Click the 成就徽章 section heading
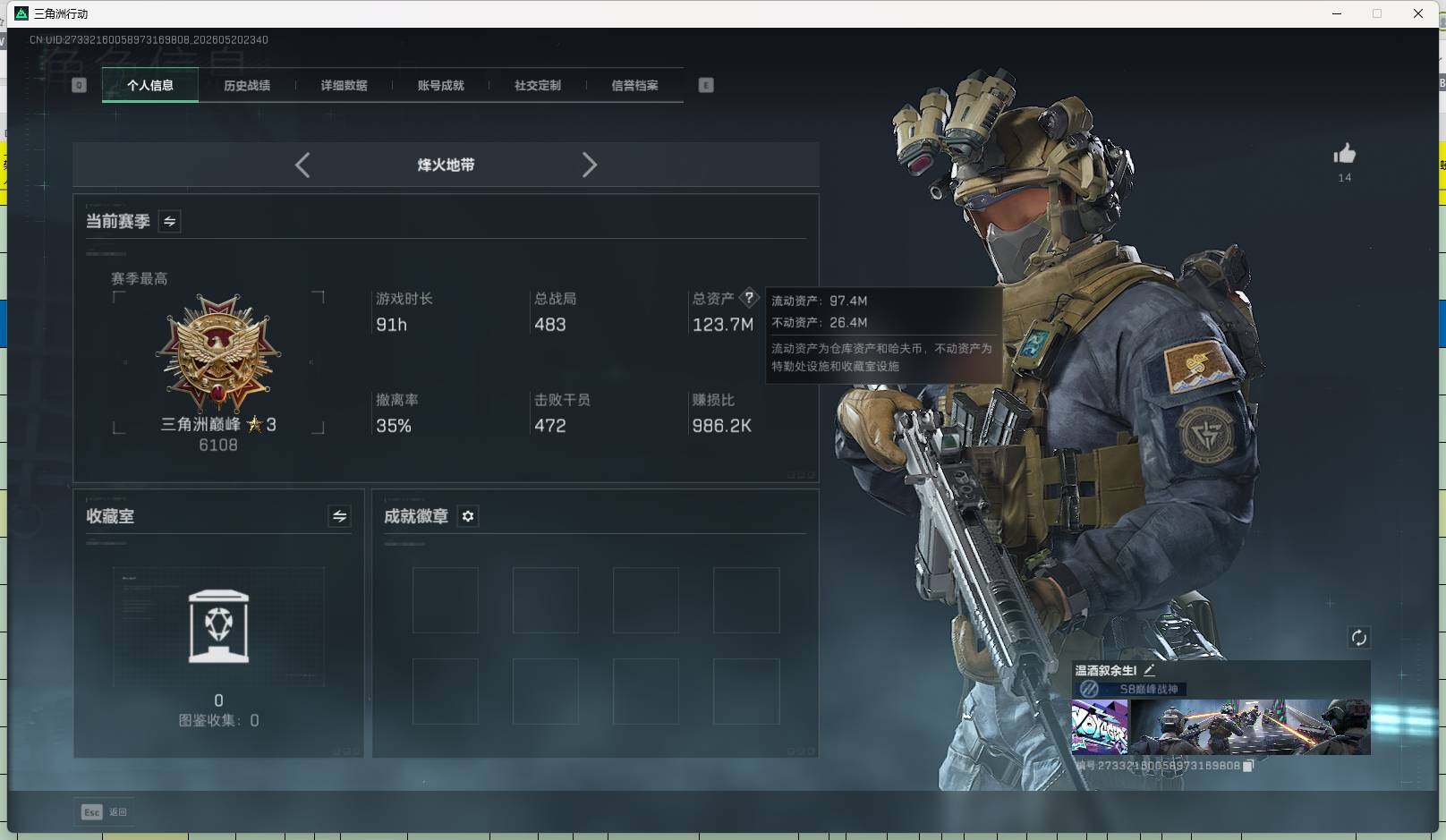 point(416,516)
